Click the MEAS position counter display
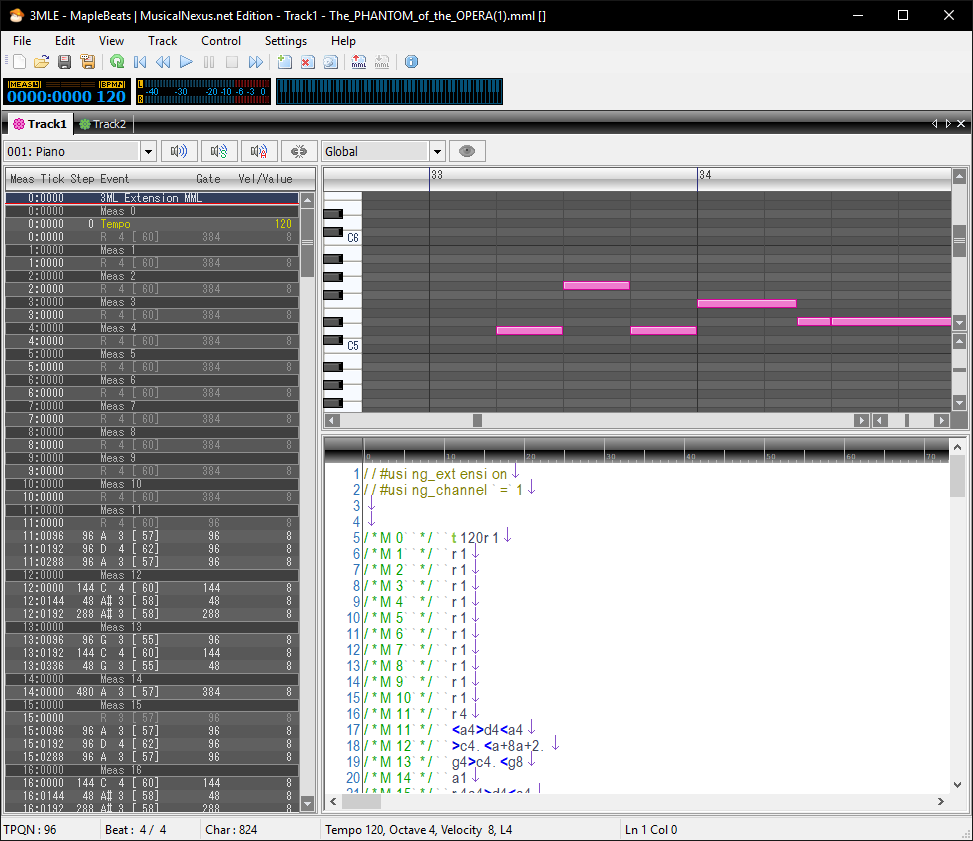This screenshot has width=973, height=841. 49,96
